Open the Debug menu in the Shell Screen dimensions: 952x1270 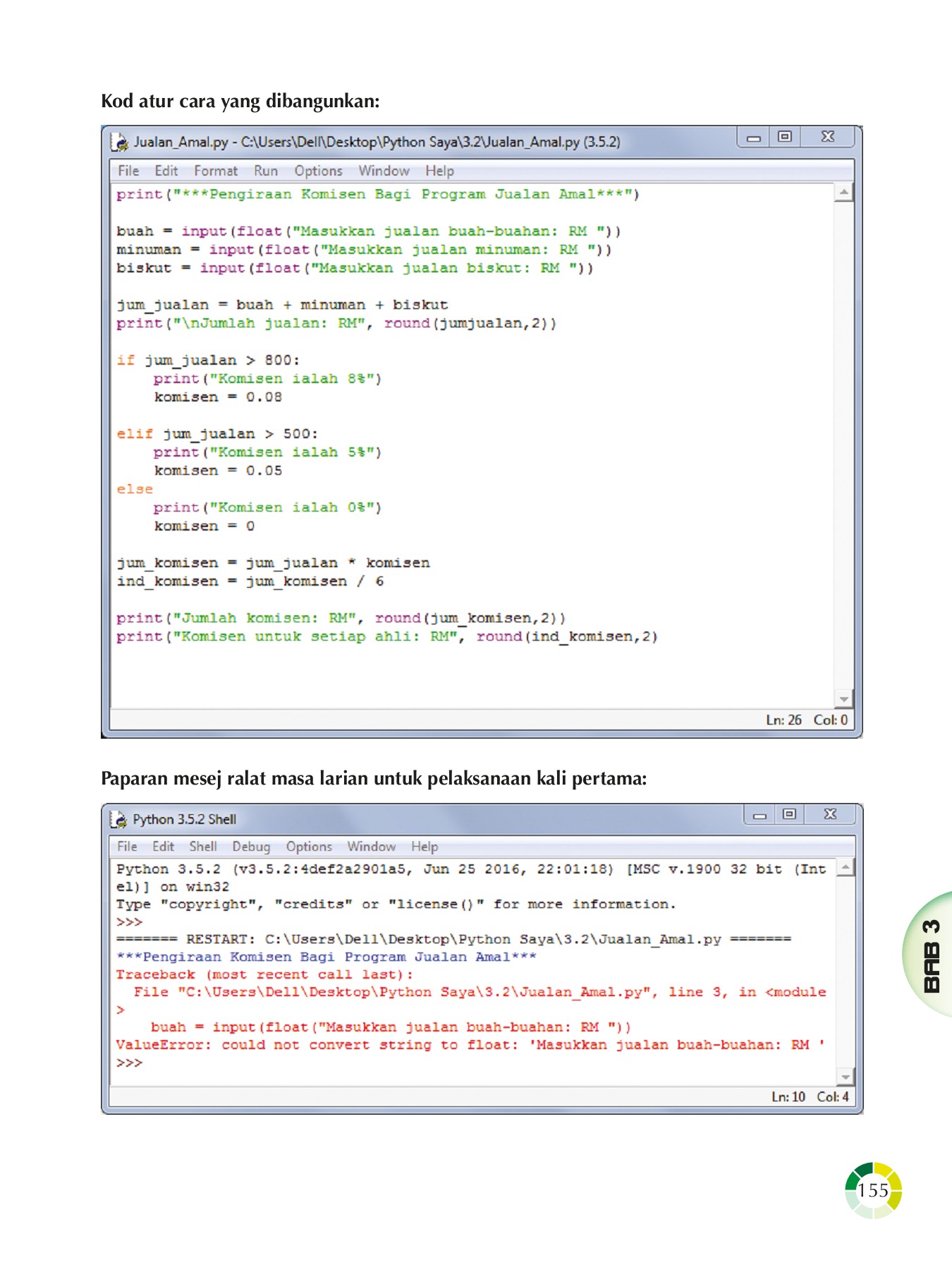(251, 847)
